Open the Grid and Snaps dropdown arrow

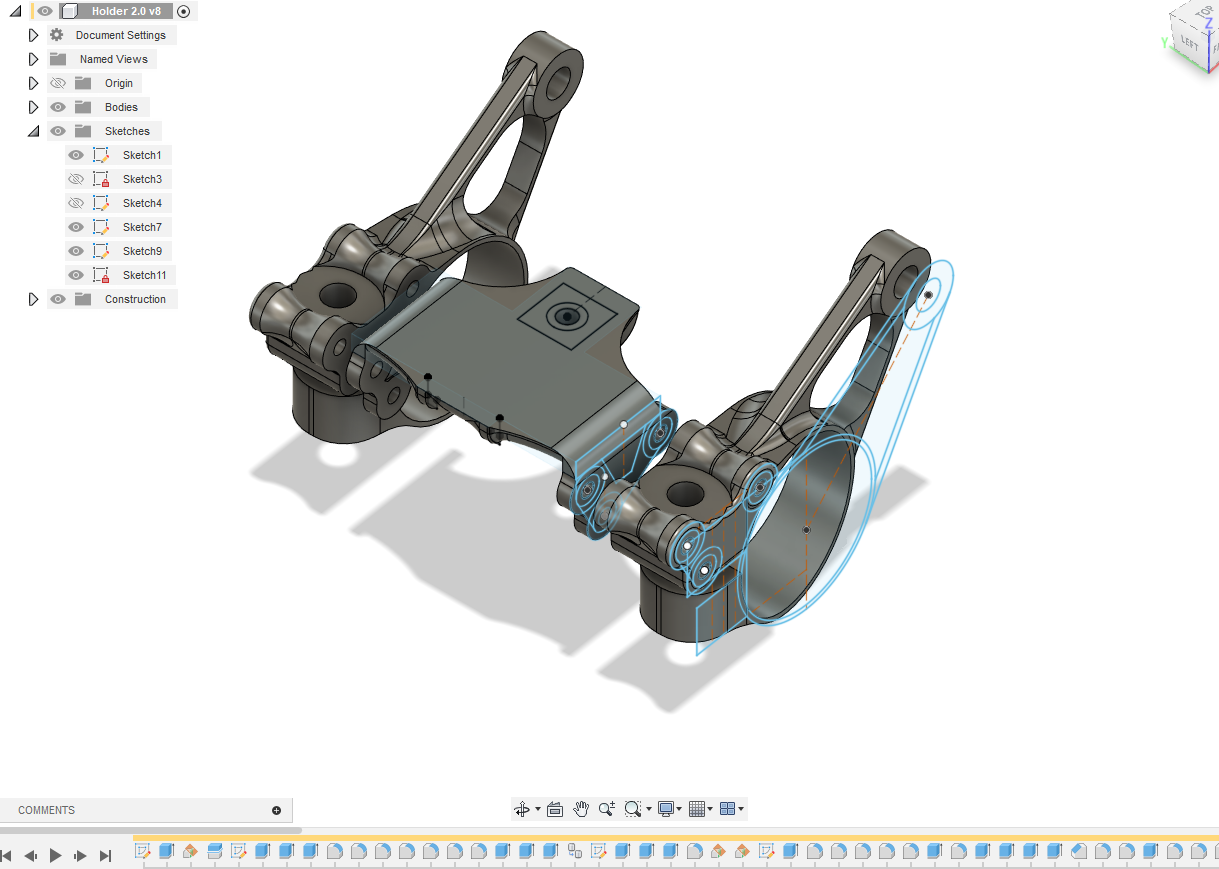[710, 809]
